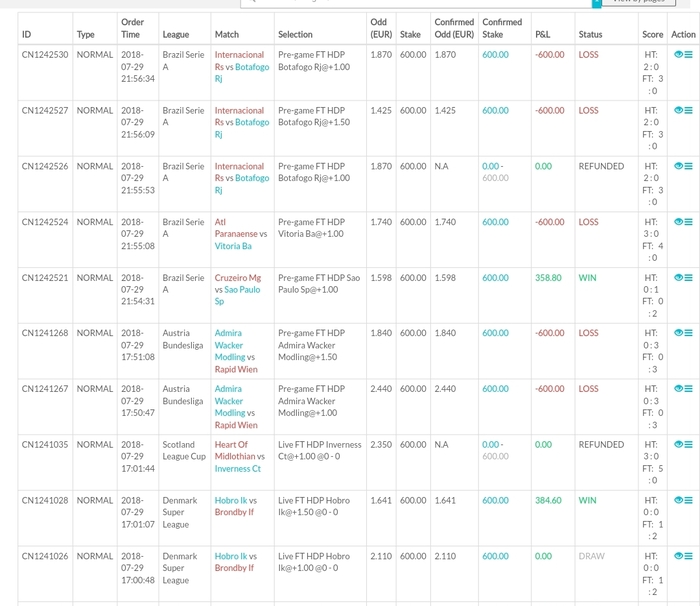Click the Score column header

coord(652,34)
